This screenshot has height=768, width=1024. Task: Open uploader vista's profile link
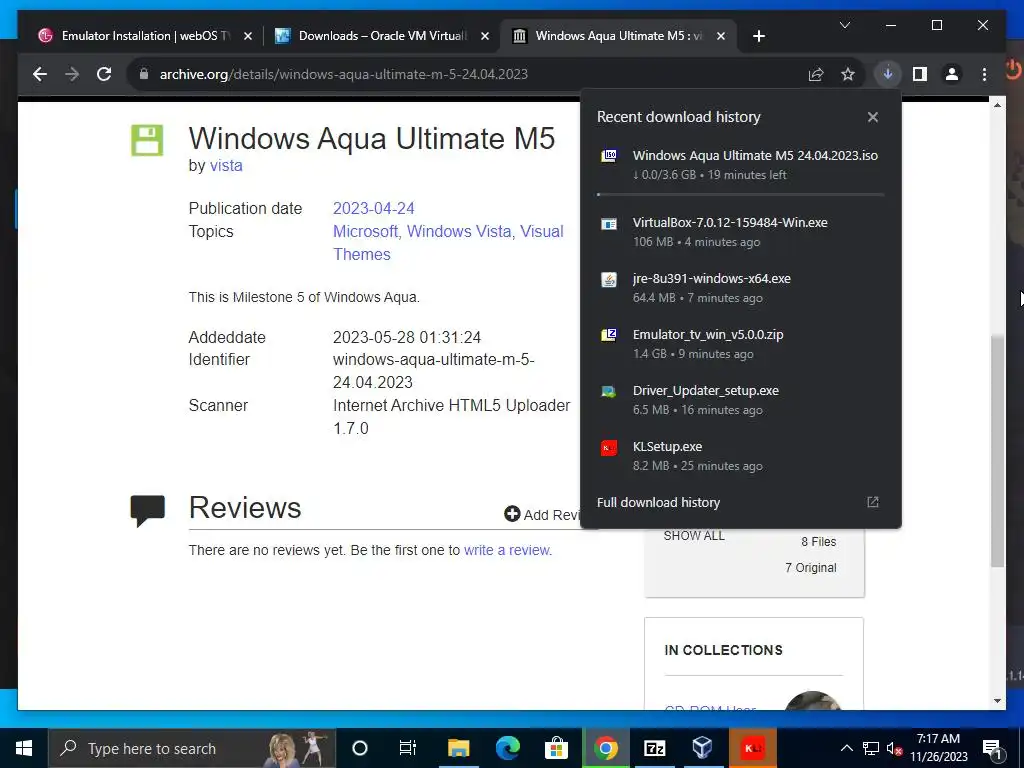pos(226,166)
